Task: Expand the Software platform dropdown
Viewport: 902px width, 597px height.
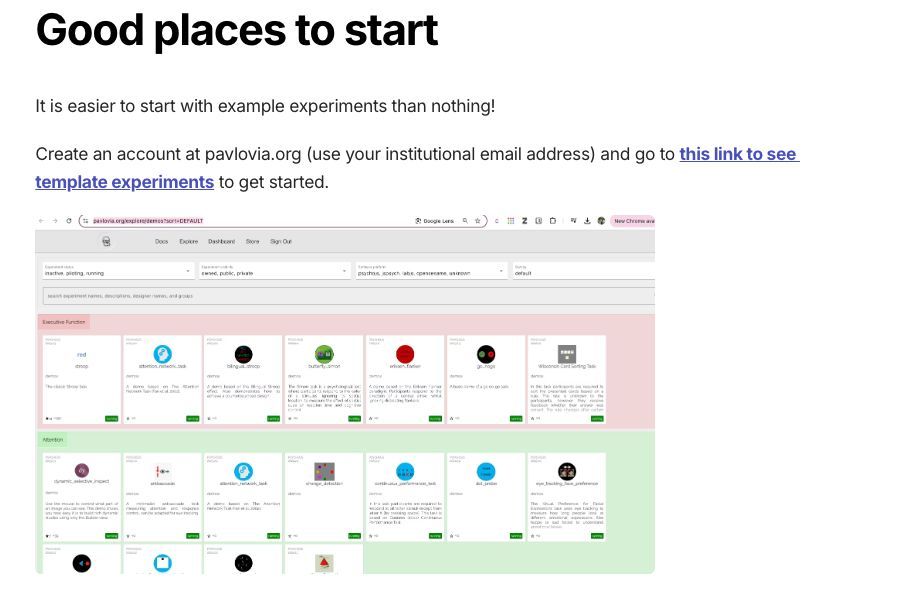Action: [431, 271]
